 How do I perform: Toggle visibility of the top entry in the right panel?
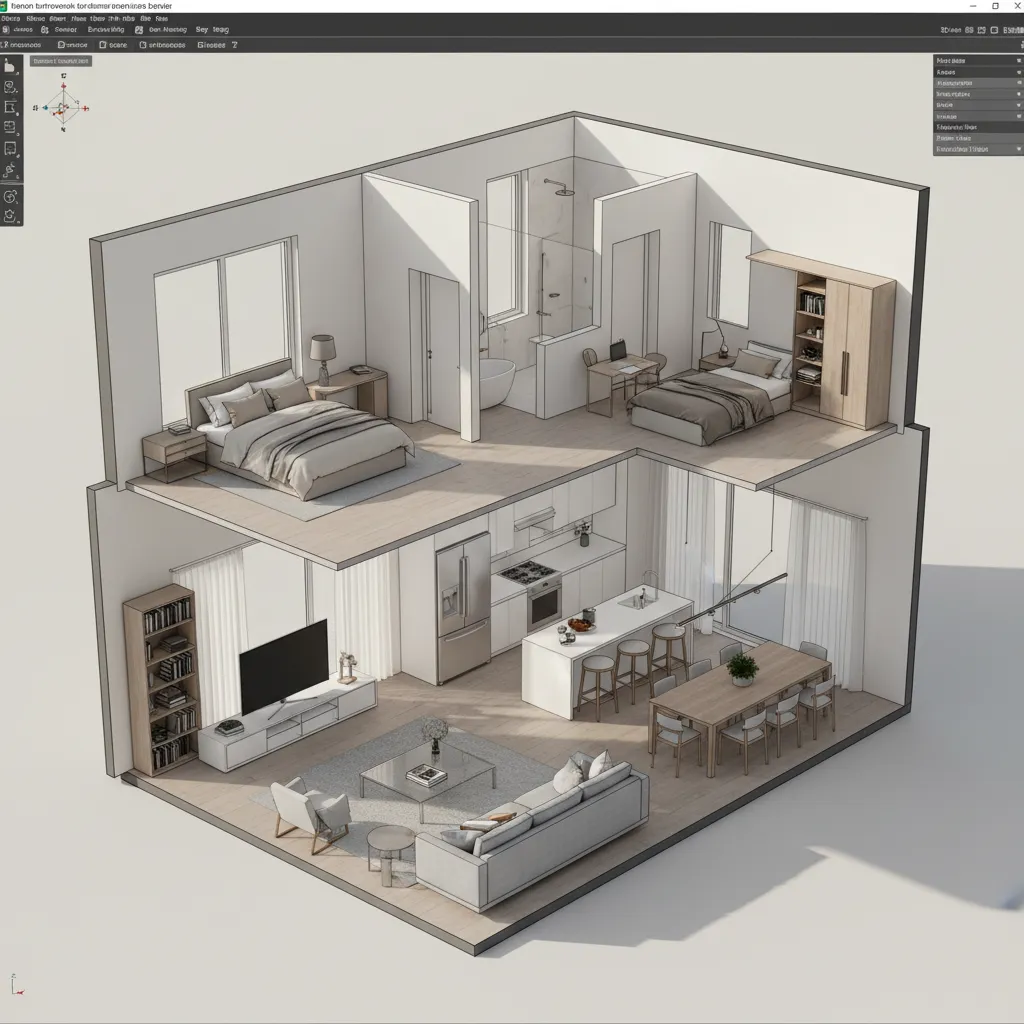[1018, 61]
